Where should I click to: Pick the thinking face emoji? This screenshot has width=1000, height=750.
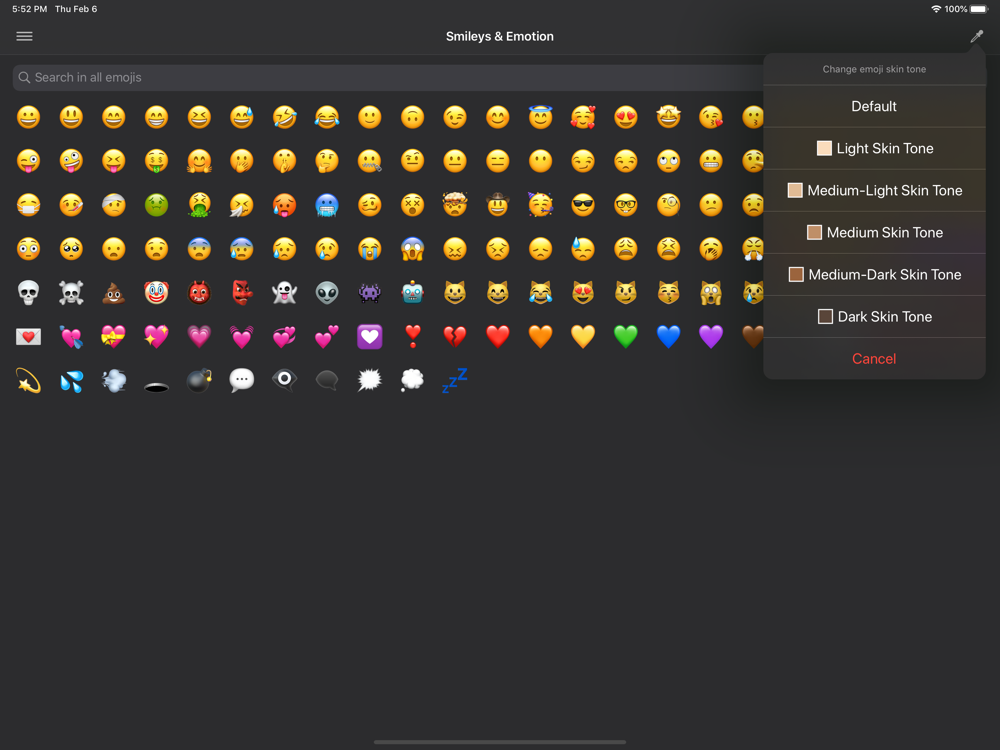pos(327,161)
